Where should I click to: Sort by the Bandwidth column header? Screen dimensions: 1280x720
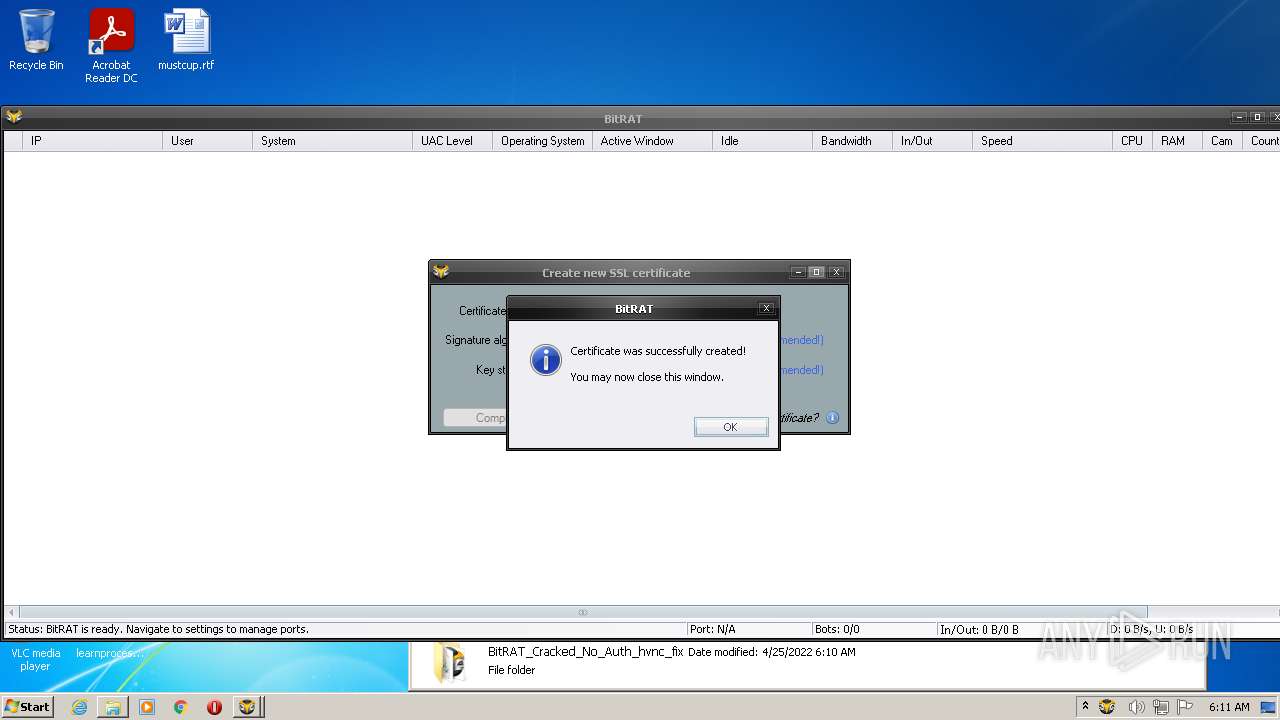852,141
